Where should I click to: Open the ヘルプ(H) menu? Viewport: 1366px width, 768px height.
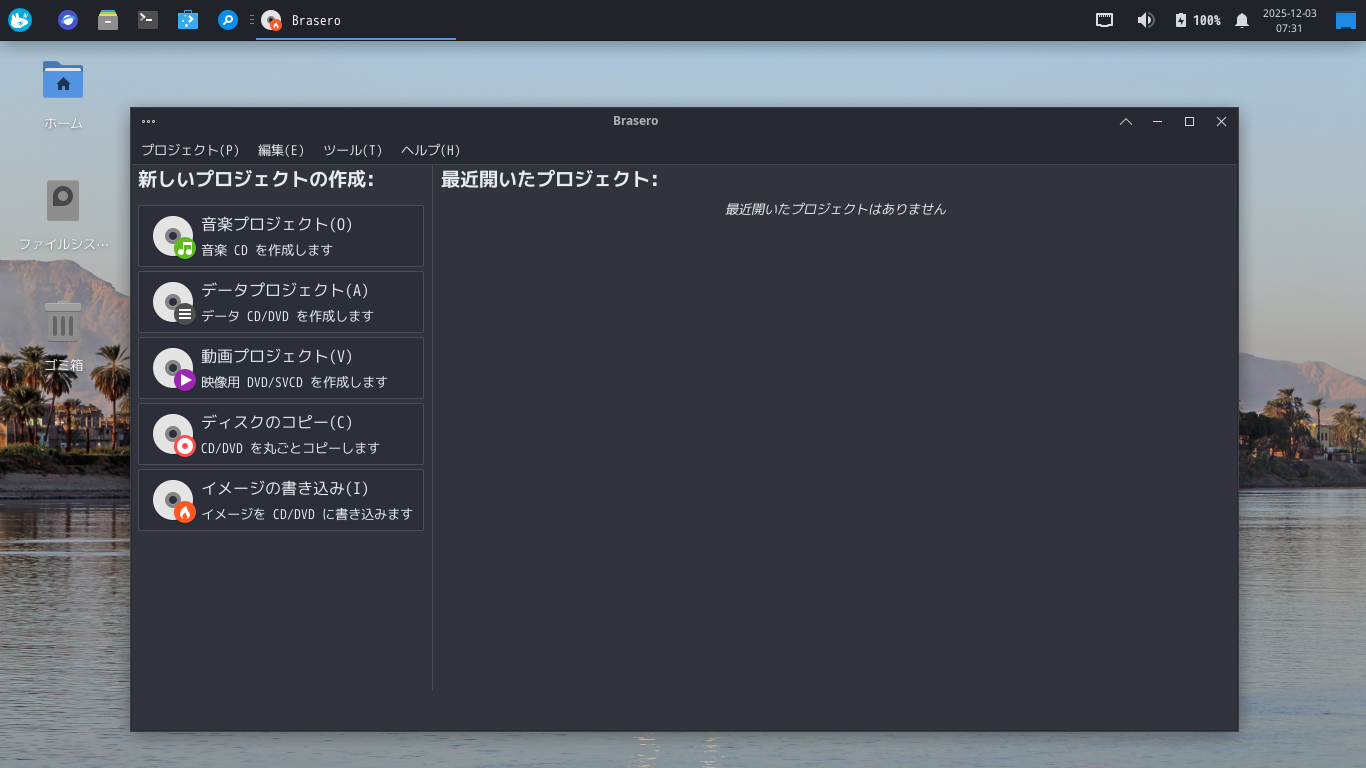click(x=431, y=150)
